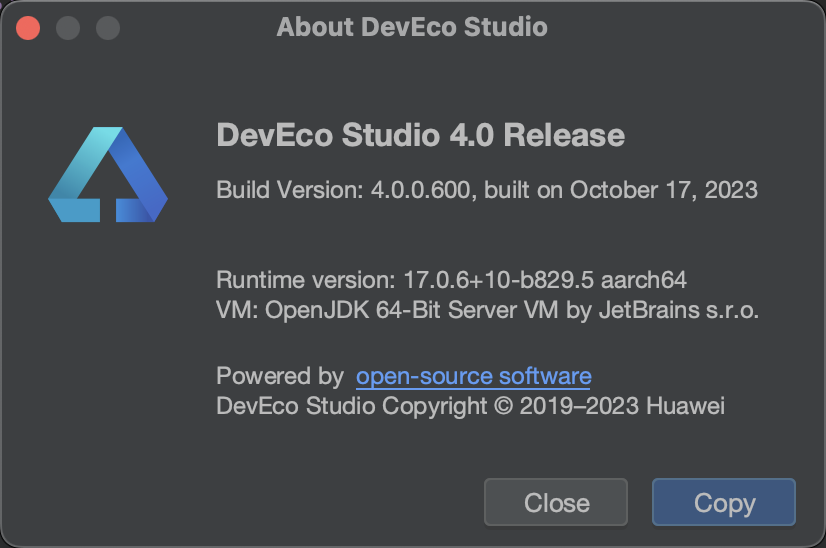
Task: Click the JetBrains s.r.o. vendor text
Action: tap(676, 310)
